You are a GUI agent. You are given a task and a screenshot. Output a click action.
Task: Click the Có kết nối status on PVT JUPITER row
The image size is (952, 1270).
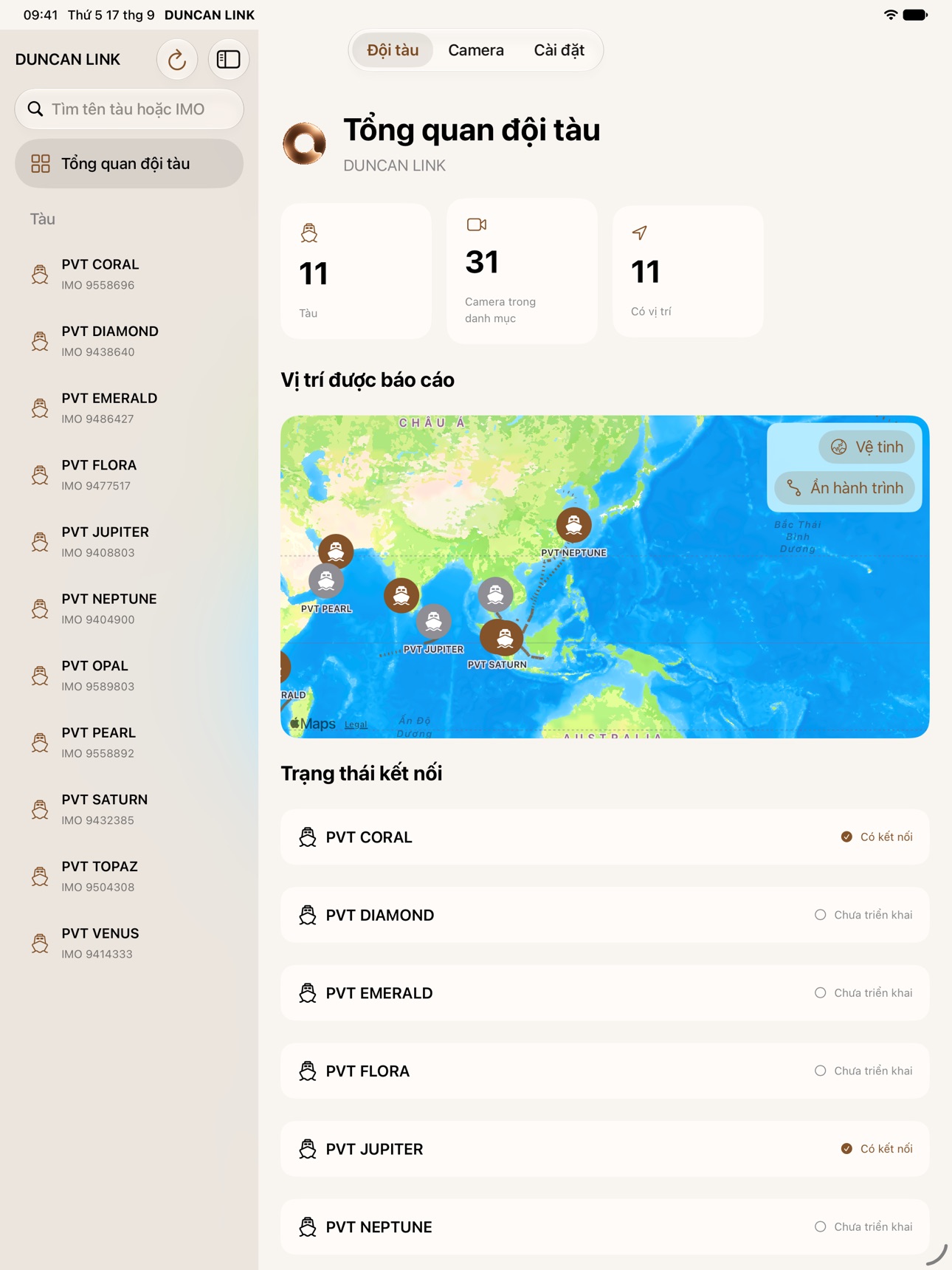[877, 1149]
